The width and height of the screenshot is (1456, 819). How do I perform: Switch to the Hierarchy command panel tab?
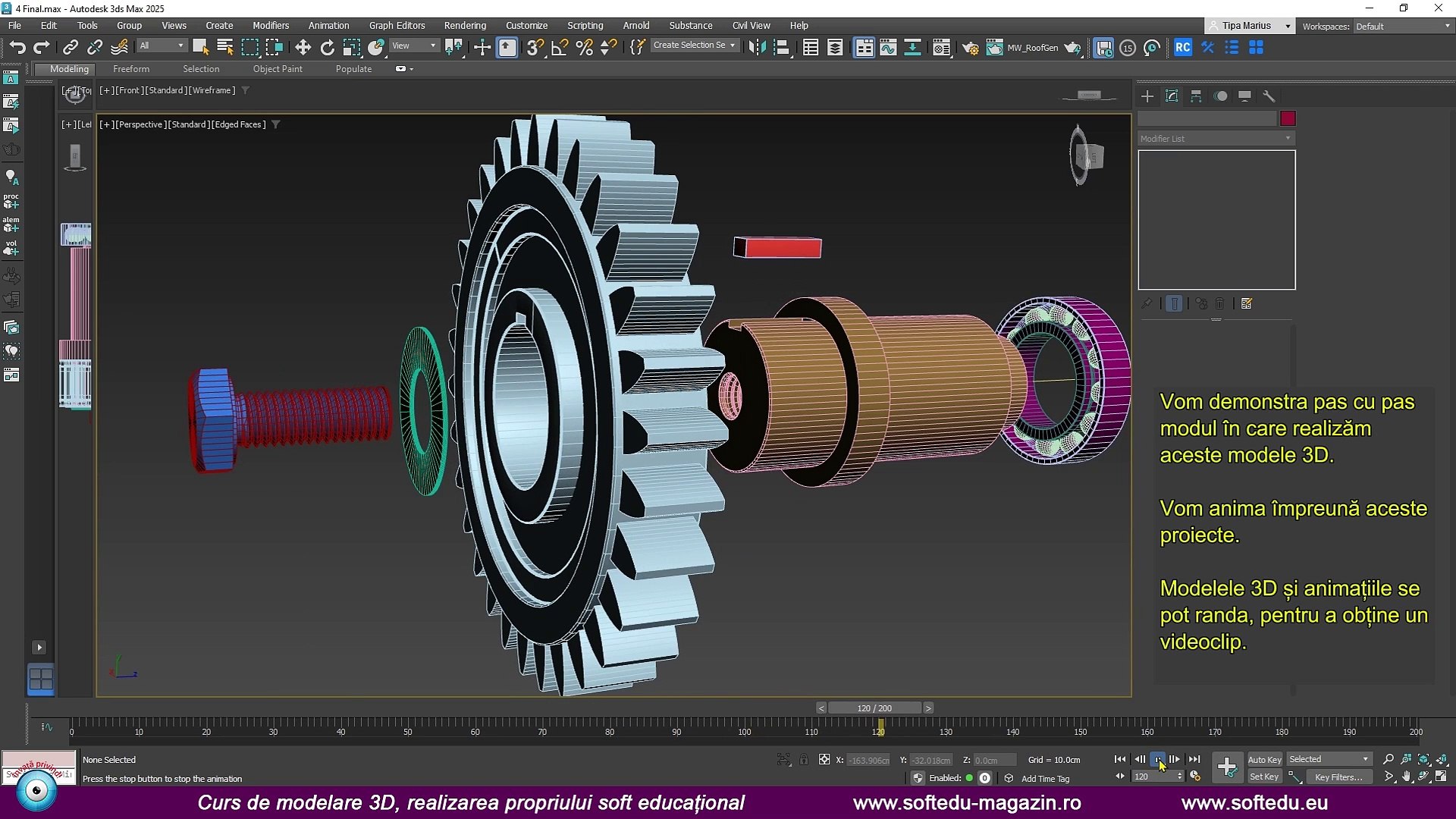[x=1196, y=96]
